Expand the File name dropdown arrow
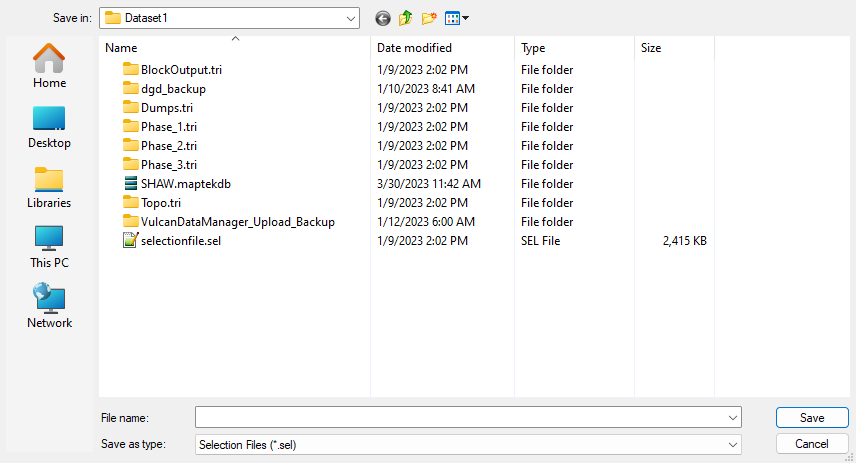Screen dimensions: 856x463 coord(733,417)
